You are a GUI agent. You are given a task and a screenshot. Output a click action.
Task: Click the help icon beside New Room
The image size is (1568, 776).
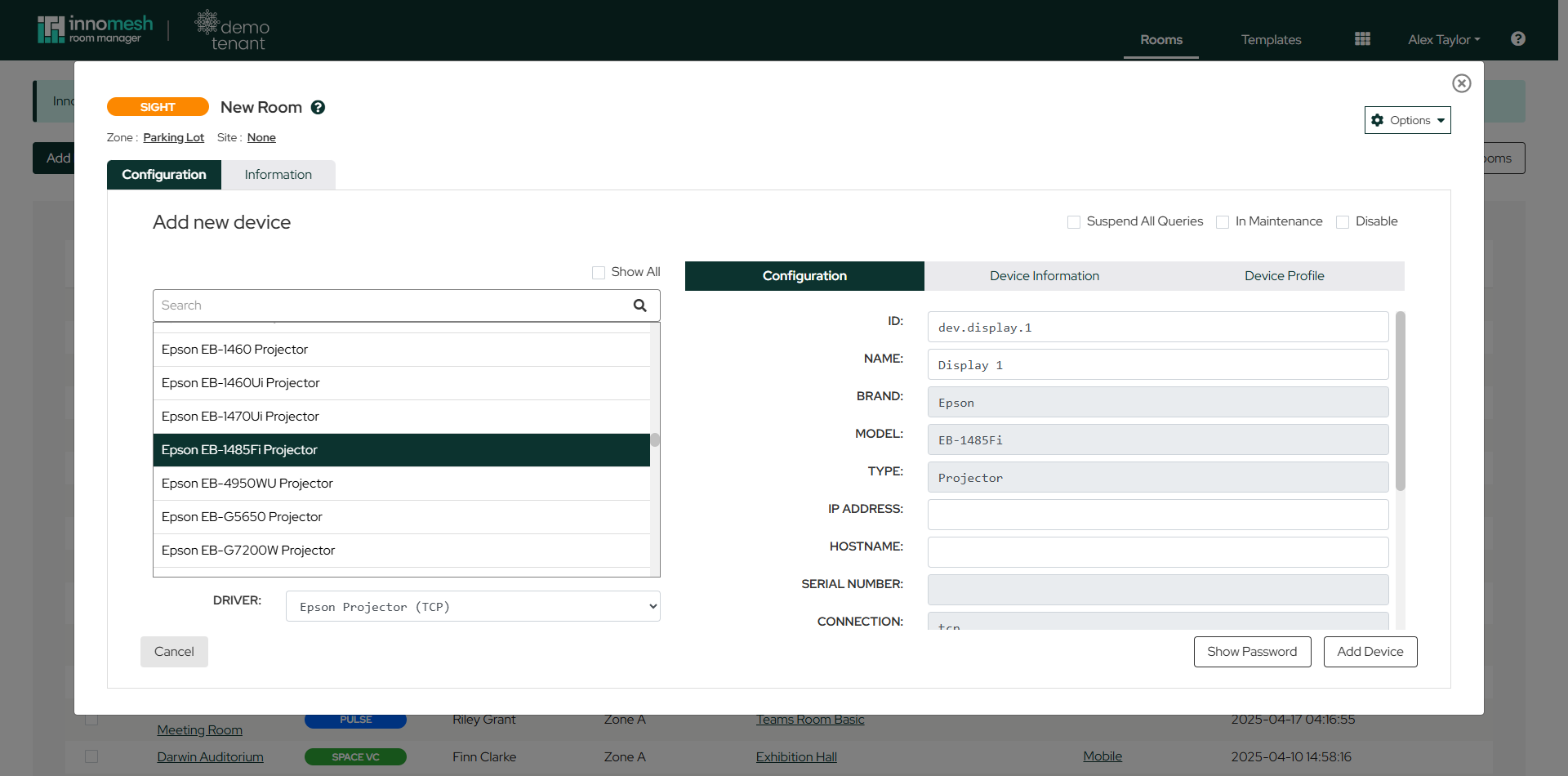click(318, 107)
